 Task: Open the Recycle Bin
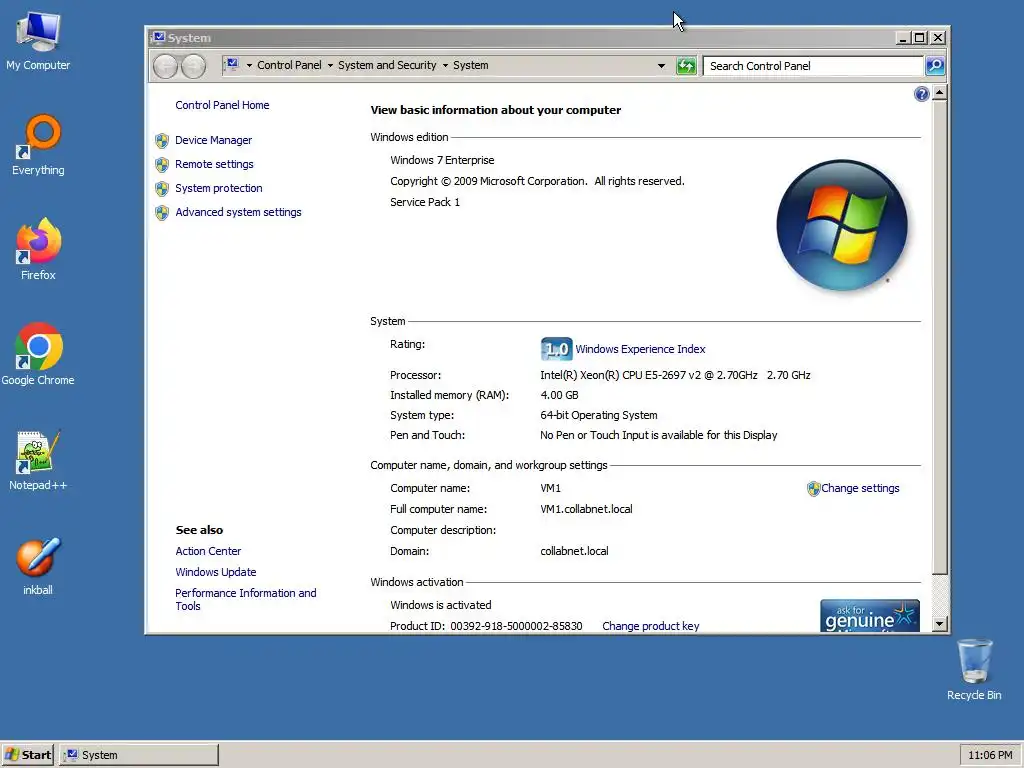974,669
